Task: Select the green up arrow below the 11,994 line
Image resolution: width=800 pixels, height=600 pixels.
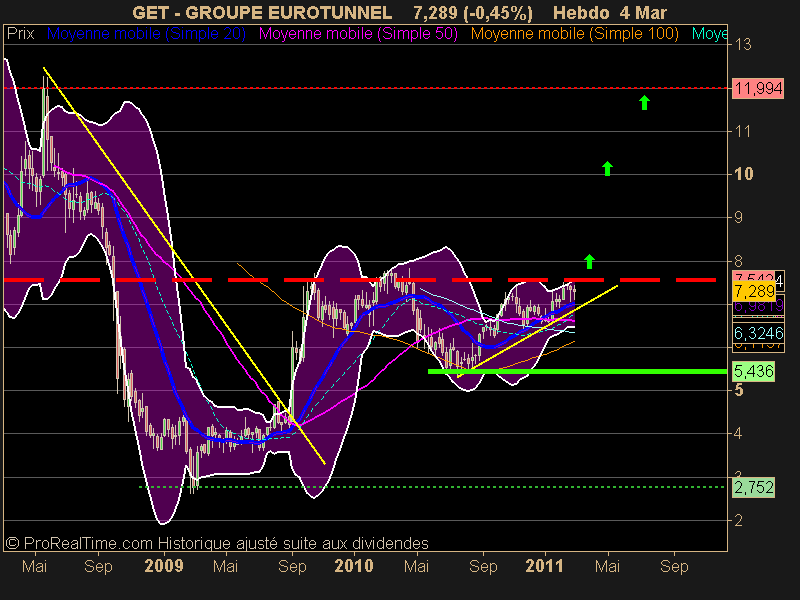Action: tap(644, 103)
